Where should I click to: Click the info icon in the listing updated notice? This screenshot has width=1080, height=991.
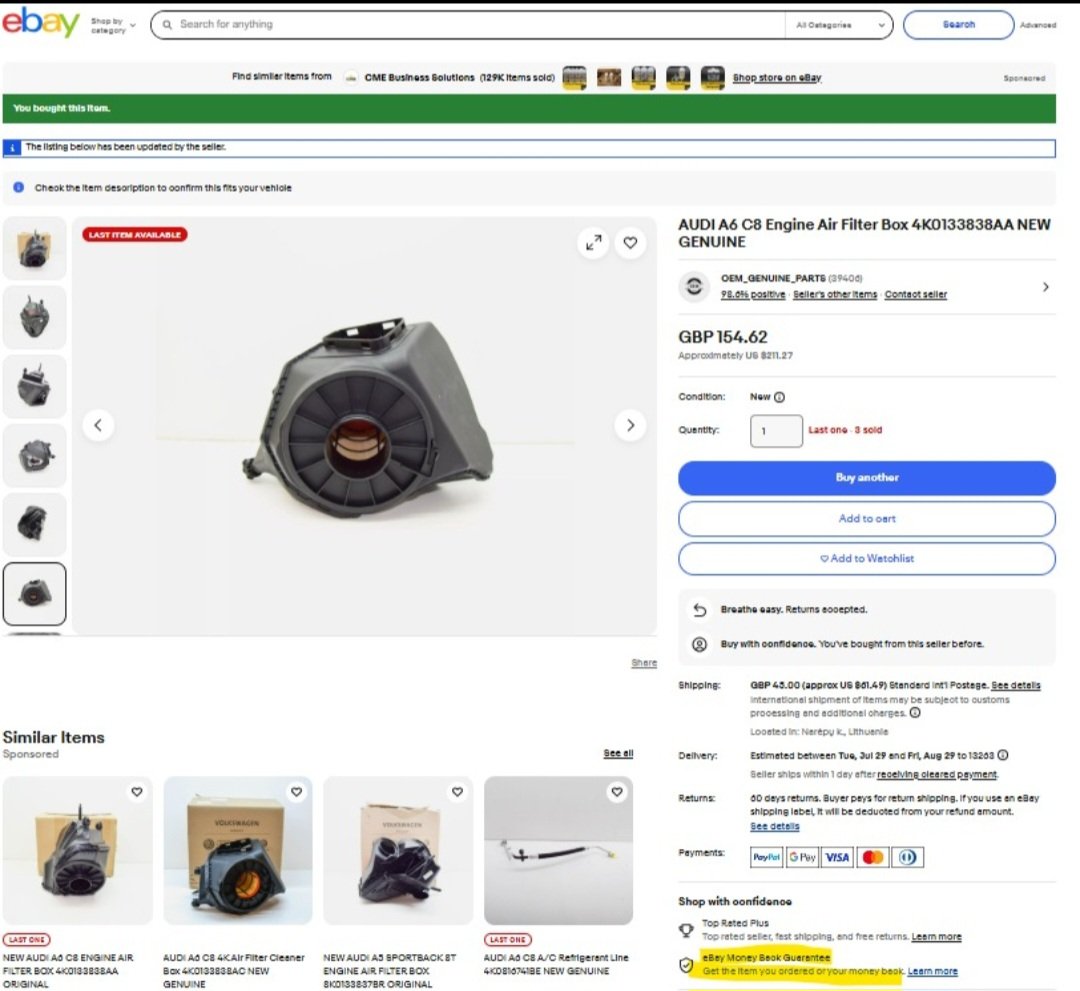click(12, 147)
